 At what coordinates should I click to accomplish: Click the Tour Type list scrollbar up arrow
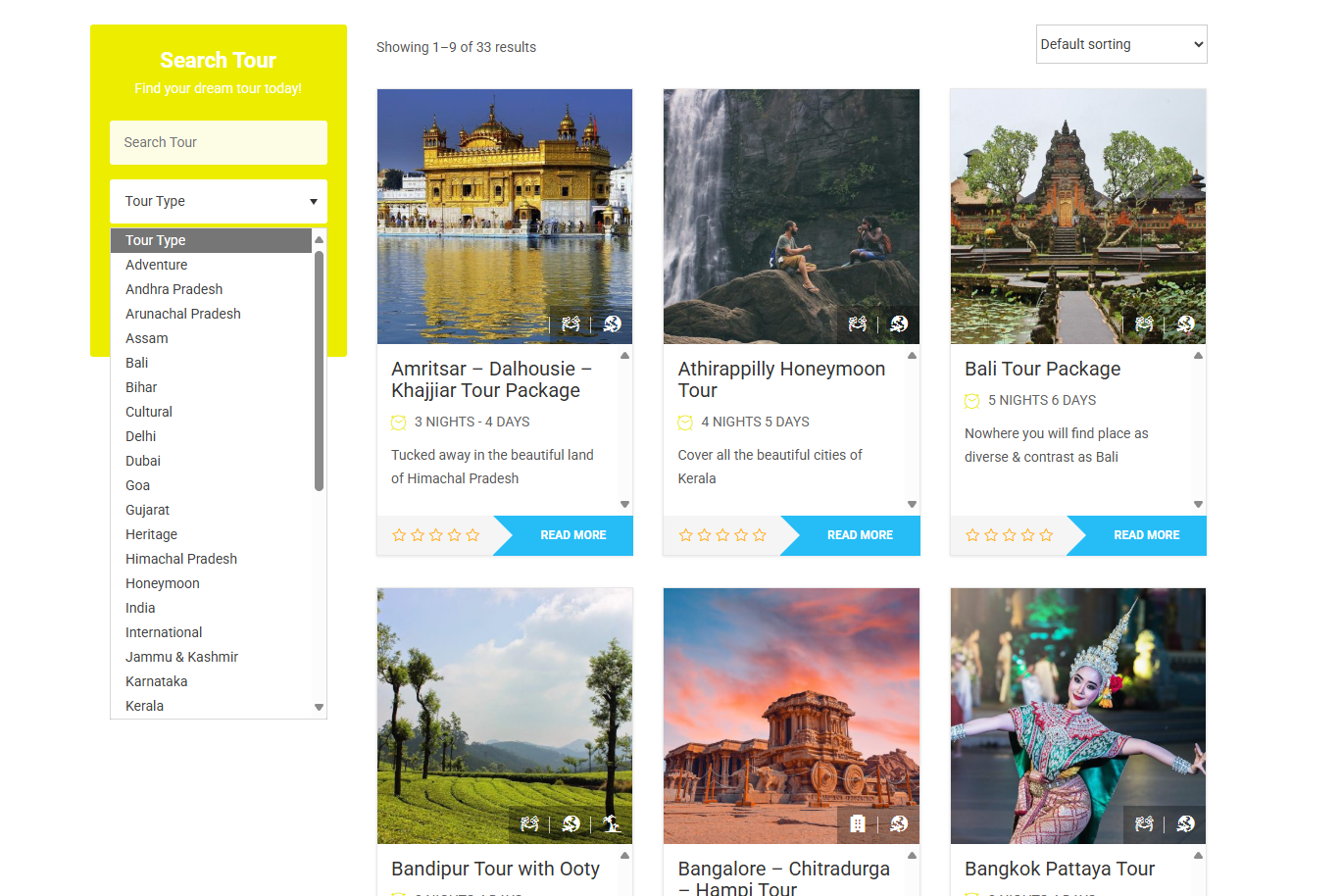click(319, 240)
